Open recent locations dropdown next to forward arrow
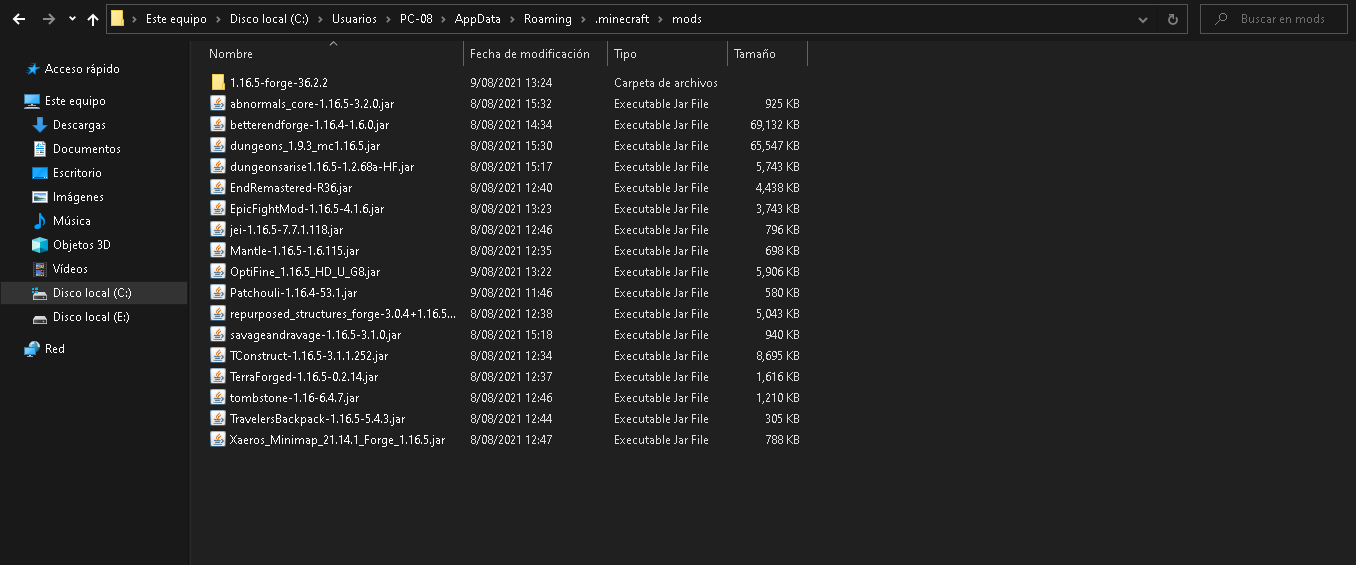 coord(72,19)
